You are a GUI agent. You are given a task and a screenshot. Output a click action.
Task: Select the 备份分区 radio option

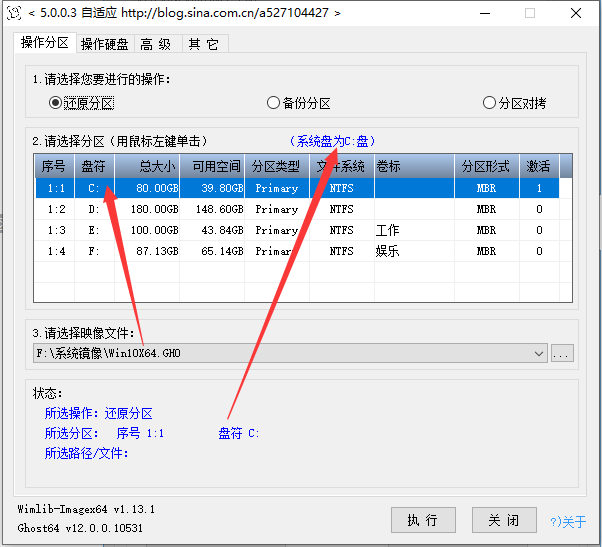(x=273, y=102)
